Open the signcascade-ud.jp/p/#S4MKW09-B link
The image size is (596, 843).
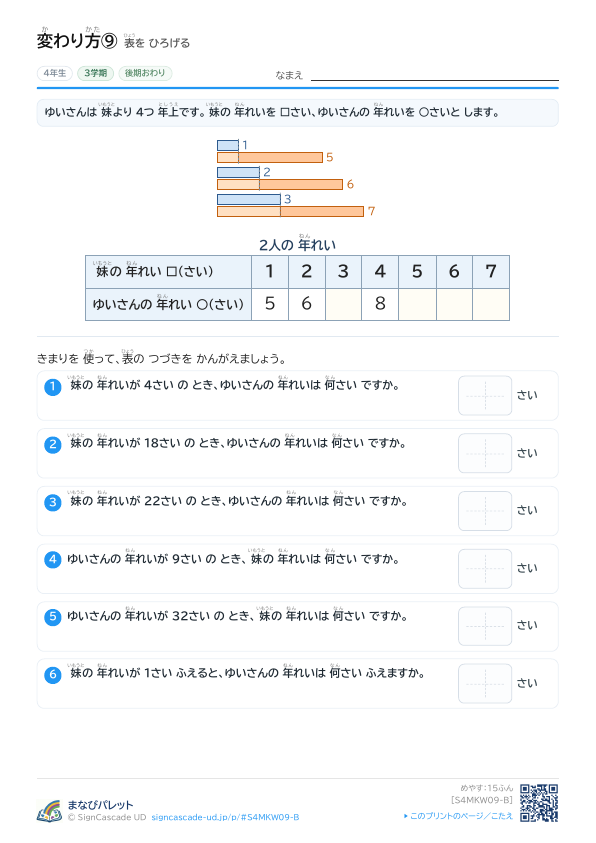[225, 817]
